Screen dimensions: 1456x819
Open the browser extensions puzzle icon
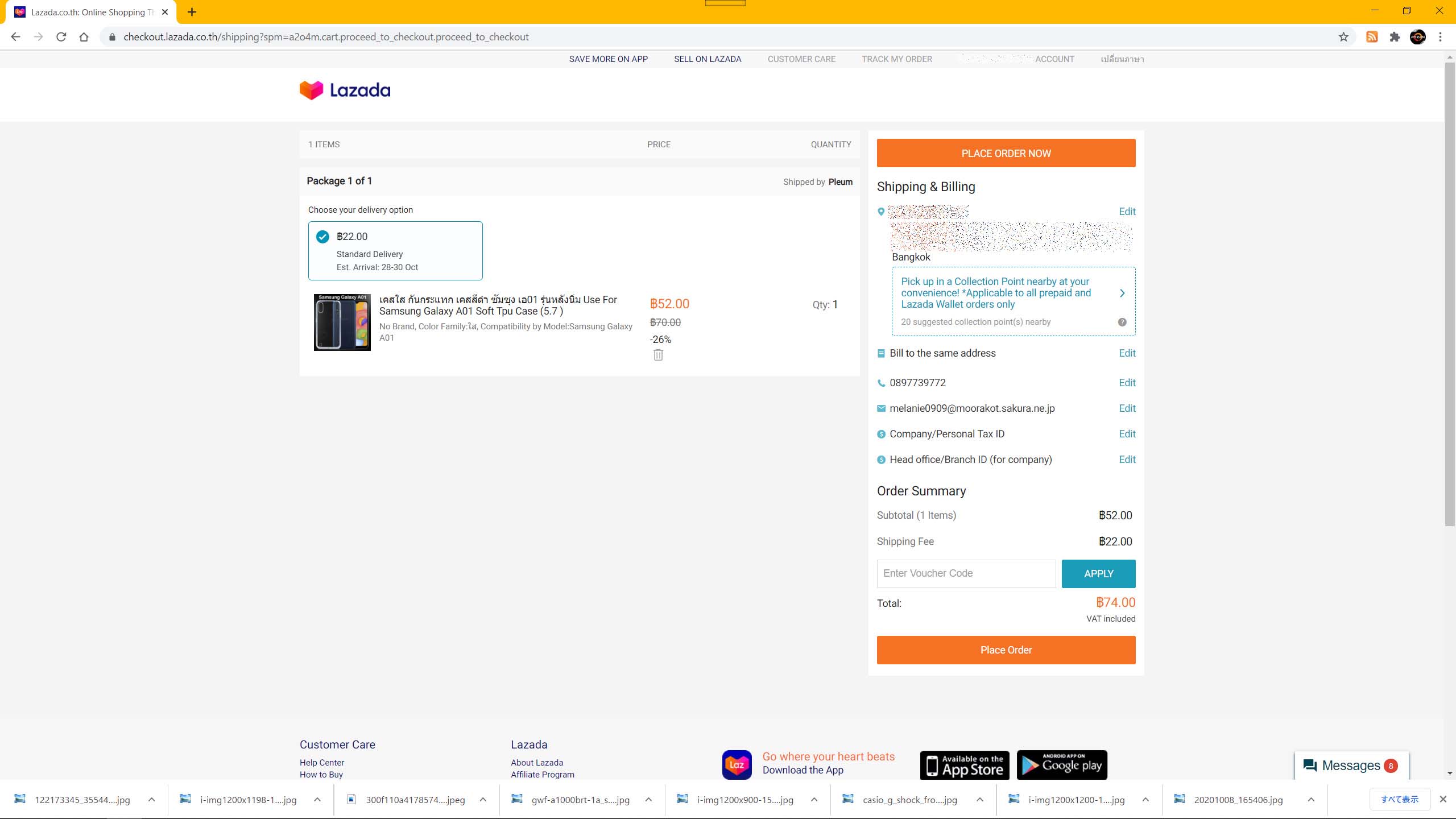1395,37
